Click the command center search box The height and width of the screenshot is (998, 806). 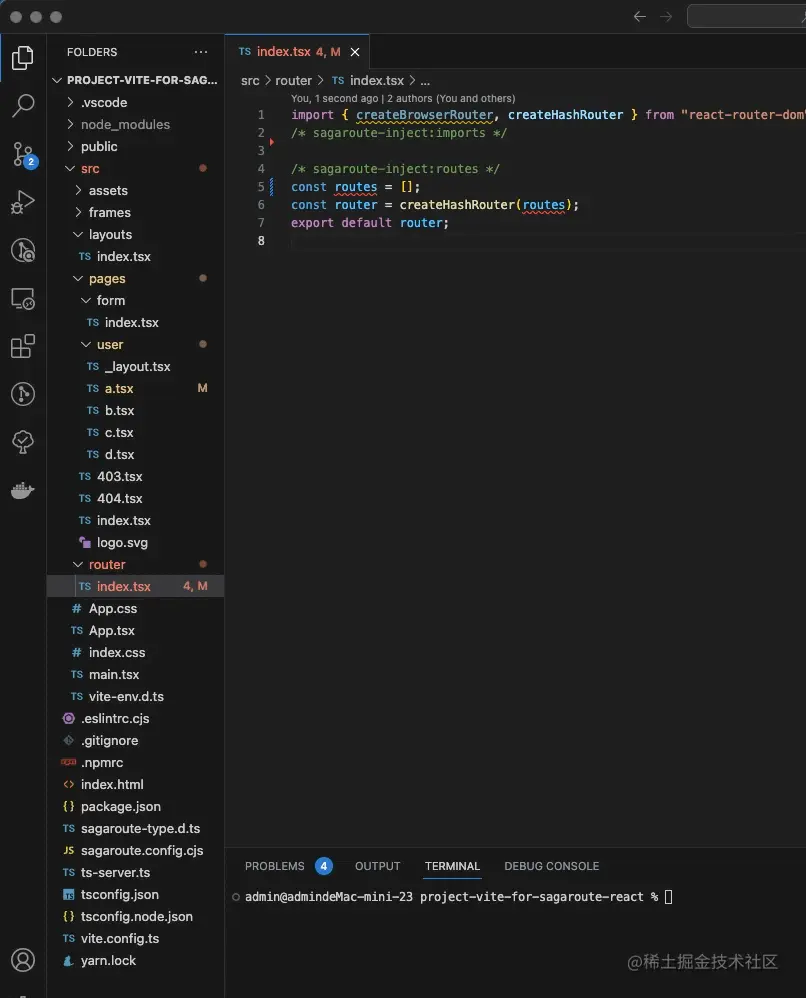(746, 17)
